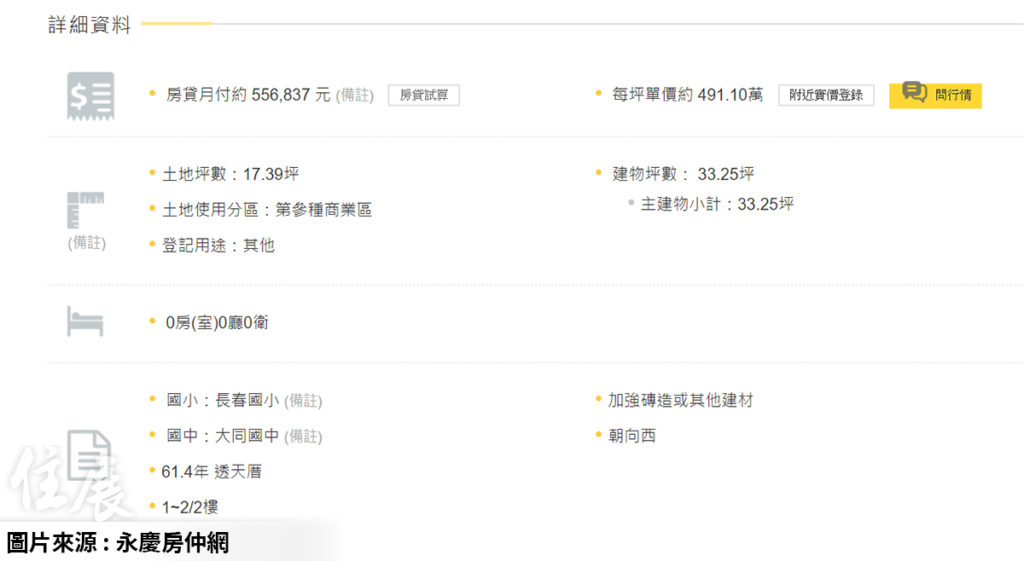Open the 備註 note next to 大同國中

point(303,437)
